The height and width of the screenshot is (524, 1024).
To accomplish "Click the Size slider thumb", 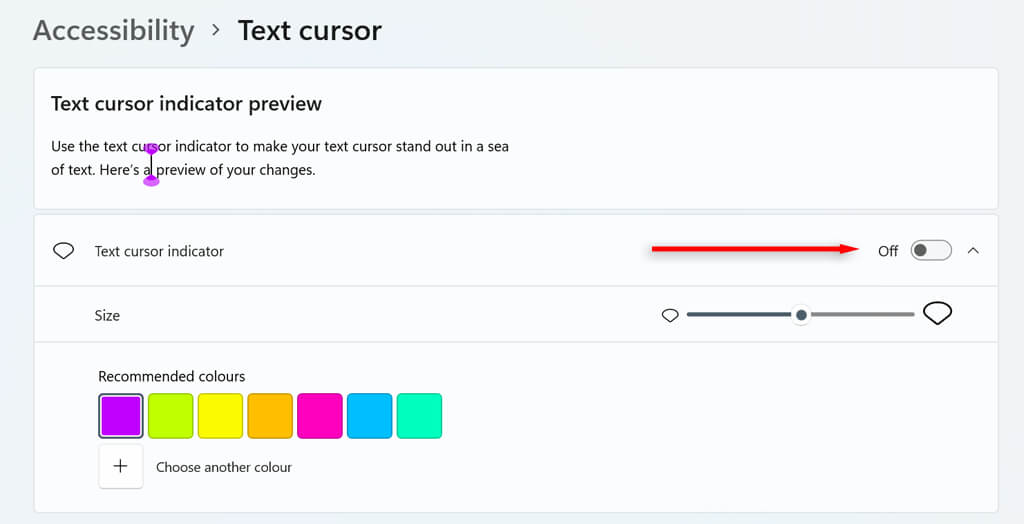I will coord(801,315).
